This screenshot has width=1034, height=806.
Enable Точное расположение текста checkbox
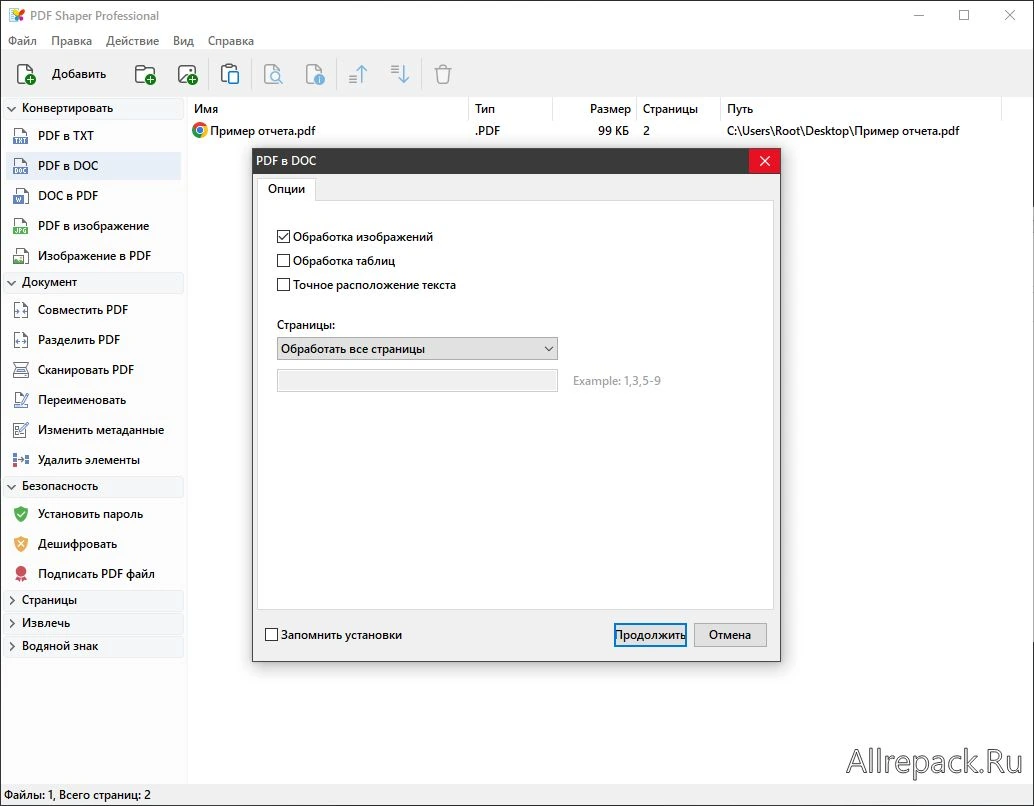point(284,285)
